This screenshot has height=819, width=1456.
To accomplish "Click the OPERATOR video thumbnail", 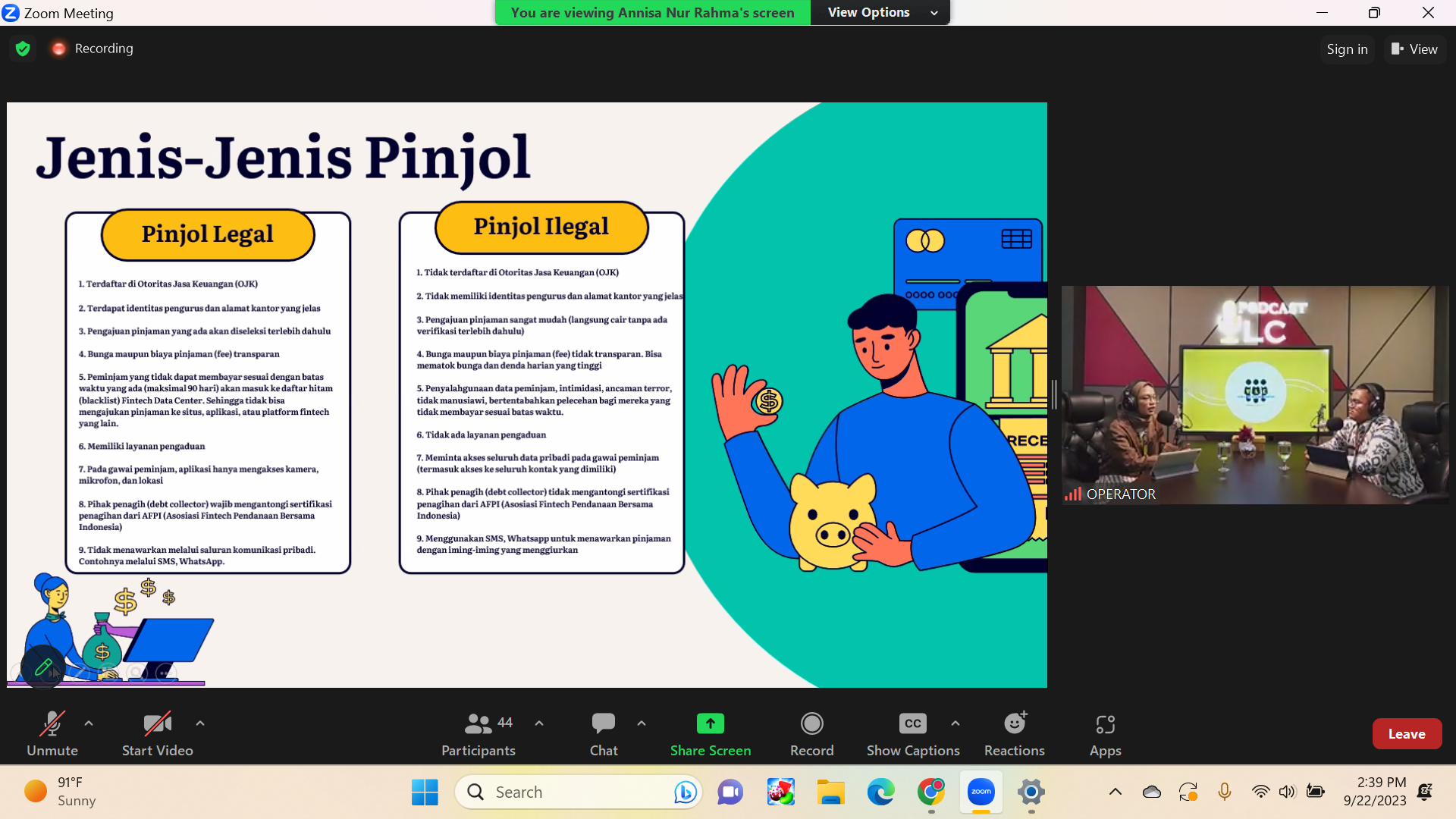I will pos(1254,394).
